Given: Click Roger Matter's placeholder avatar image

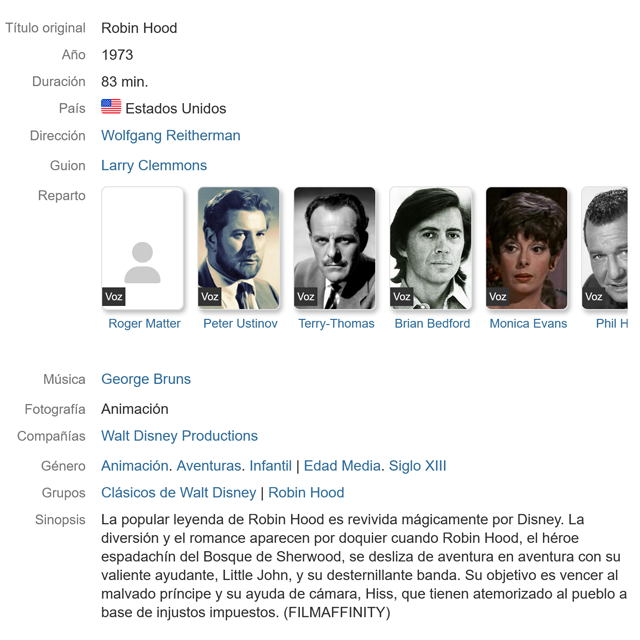Looking at the screenshot, I should coord(142,248).
